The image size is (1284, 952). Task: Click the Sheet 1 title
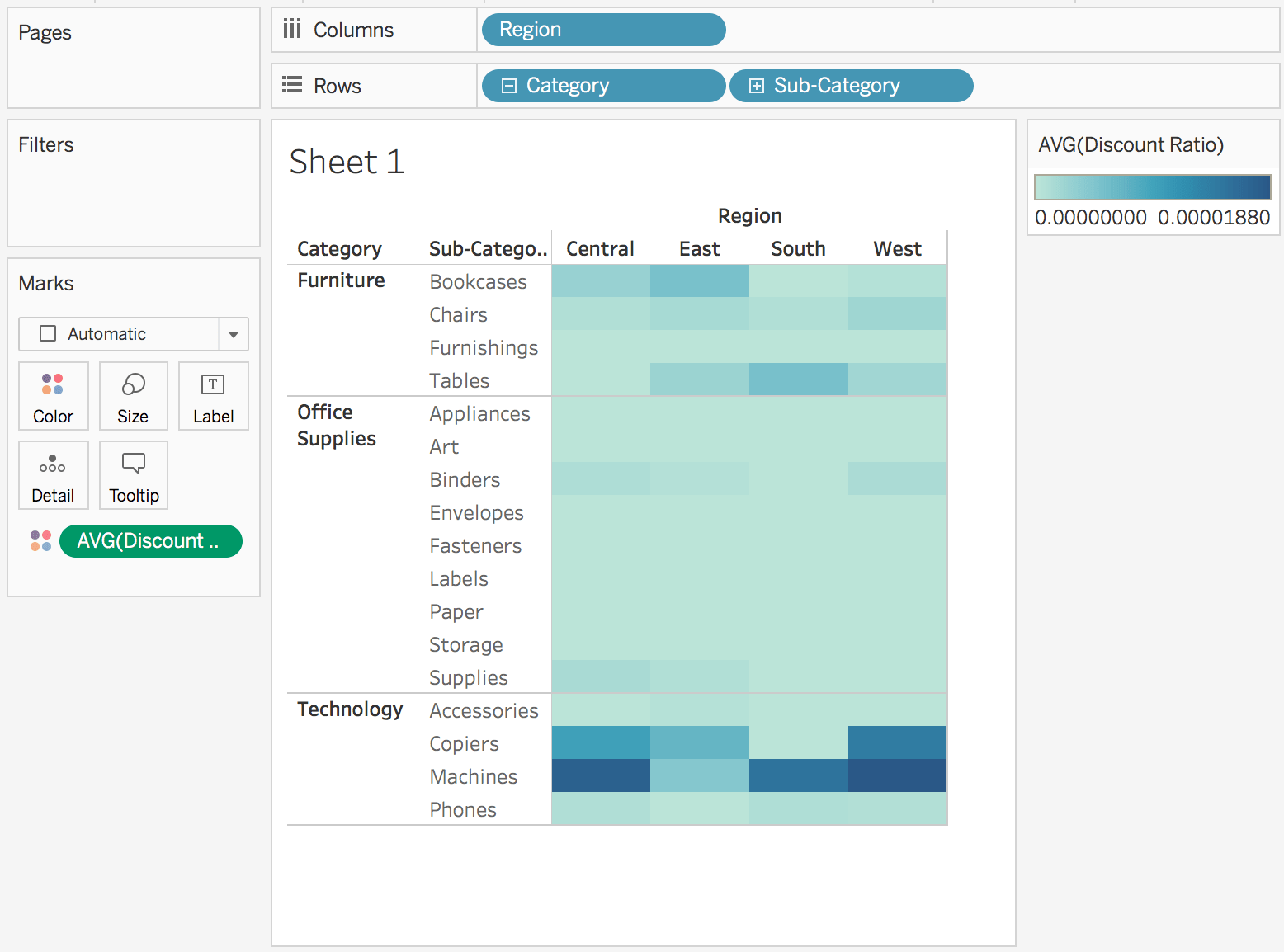347,162
